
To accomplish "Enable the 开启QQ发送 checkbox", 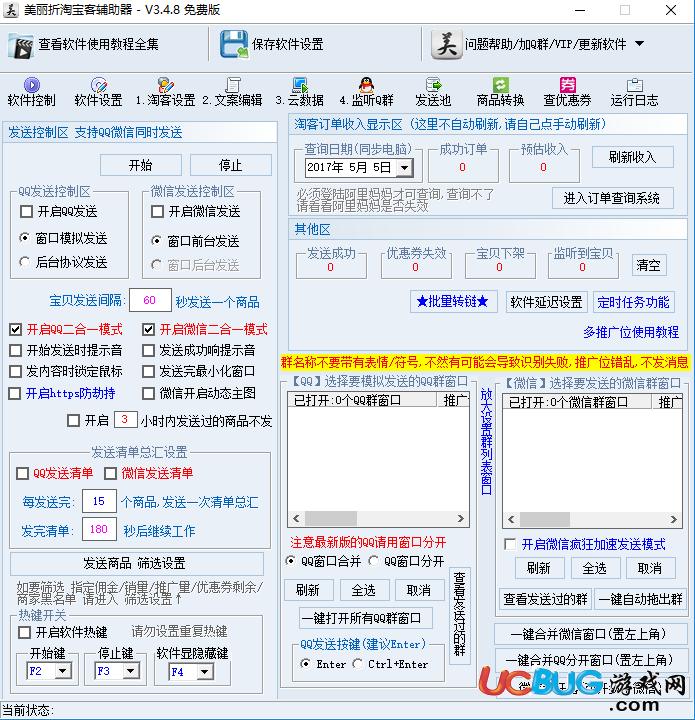I will (x=27, y=212).
